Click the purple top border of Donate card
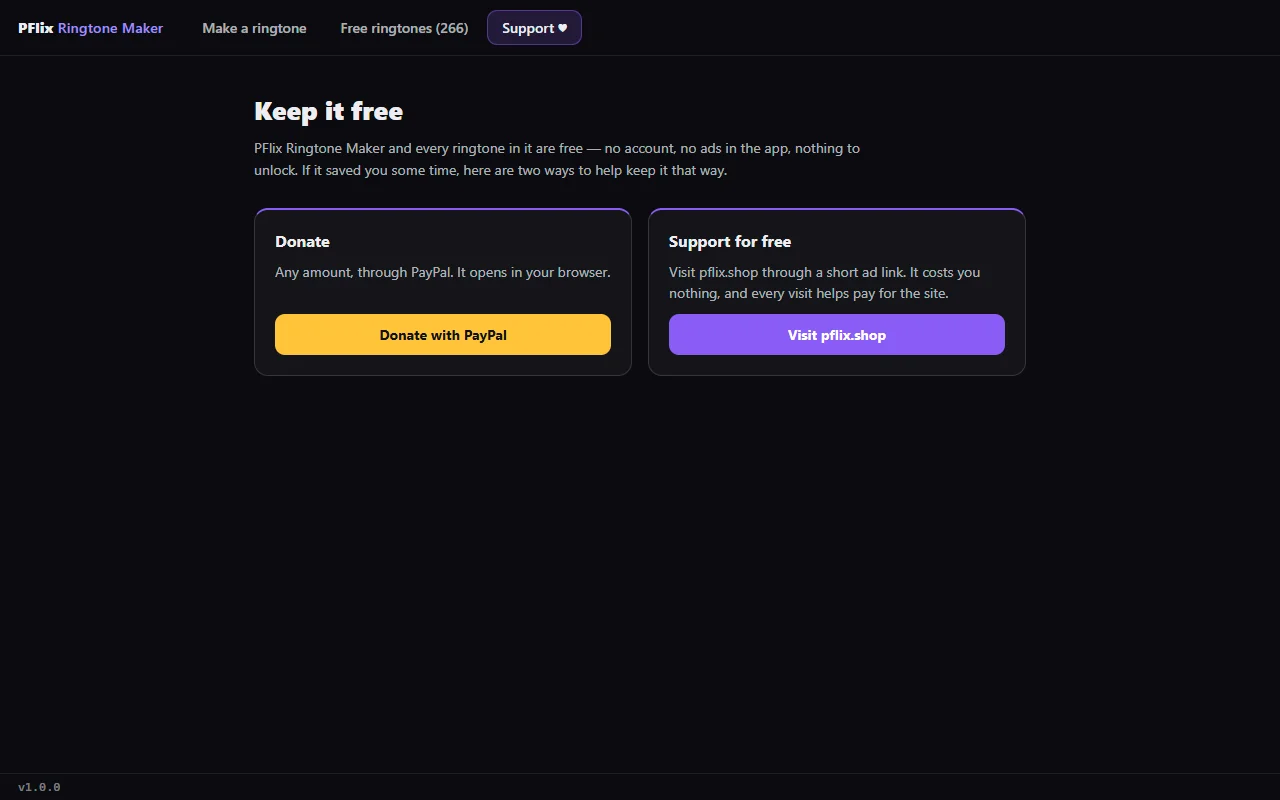This screenshot has height=800, width=1280. tap(443, 209)
